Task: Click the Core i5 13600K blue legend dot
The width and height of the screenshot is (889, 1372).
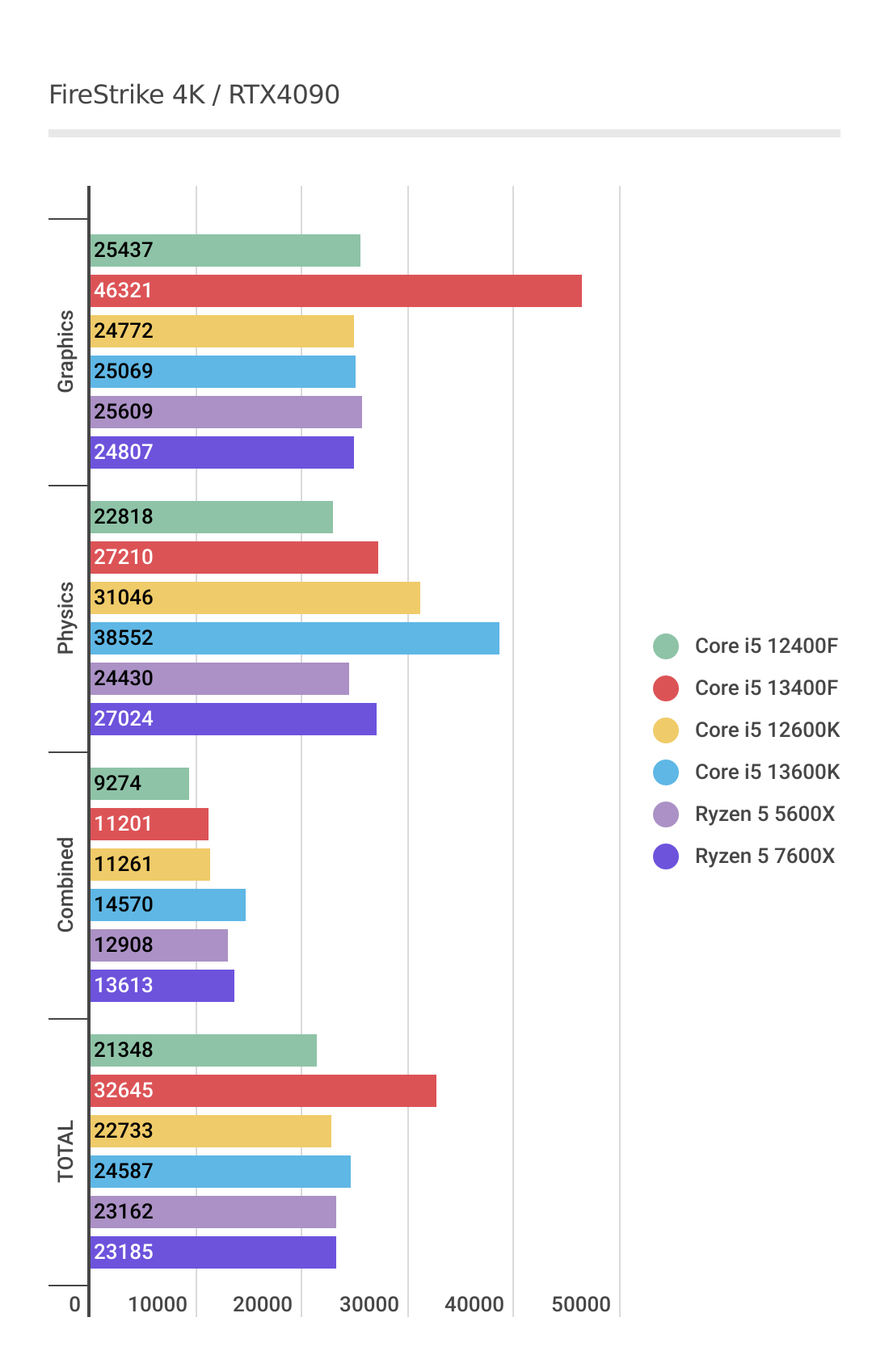Action: [x=666, y=772]
